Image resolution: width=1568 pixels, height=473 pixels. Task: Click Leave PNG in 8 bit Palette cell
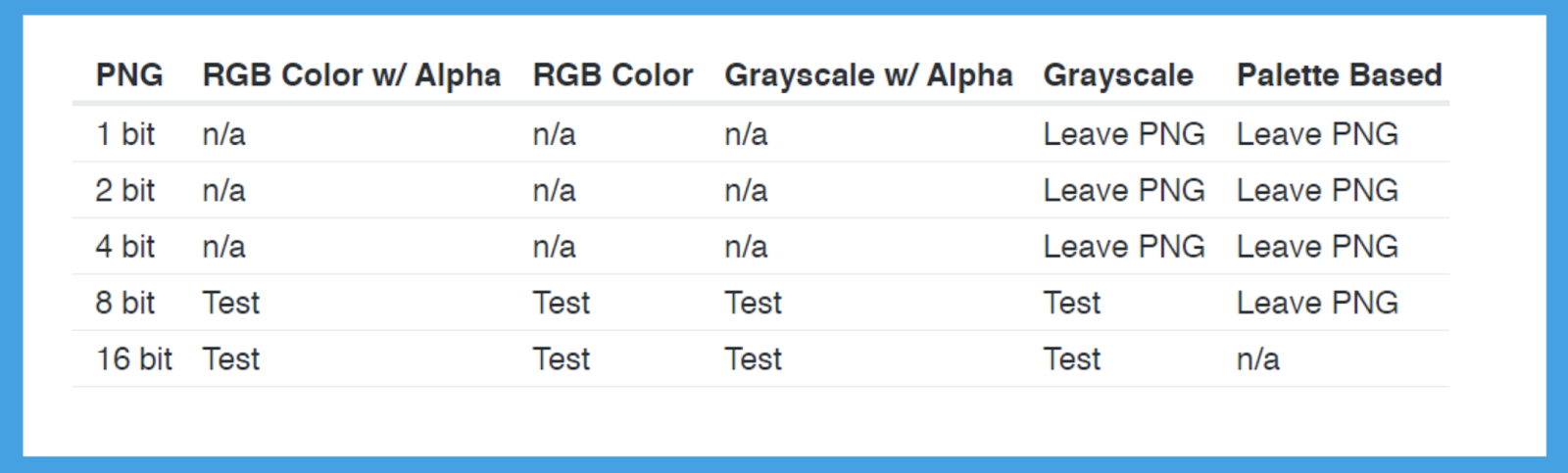1317,303
